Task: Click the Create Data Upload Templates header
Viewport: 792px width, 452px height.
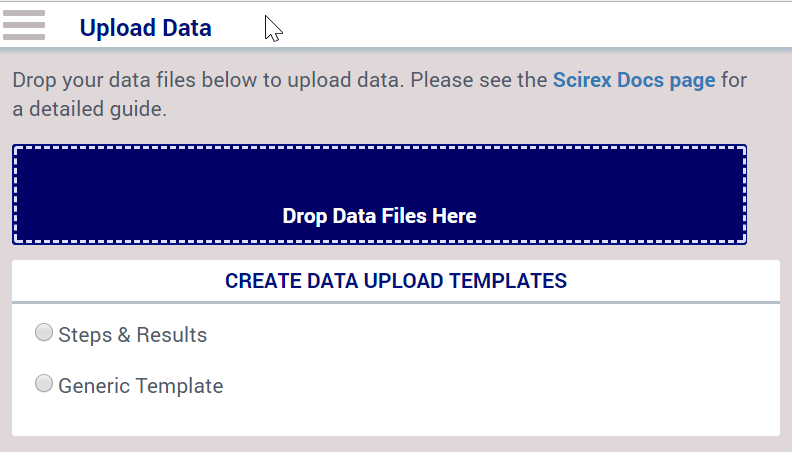Action: [396, 281]
